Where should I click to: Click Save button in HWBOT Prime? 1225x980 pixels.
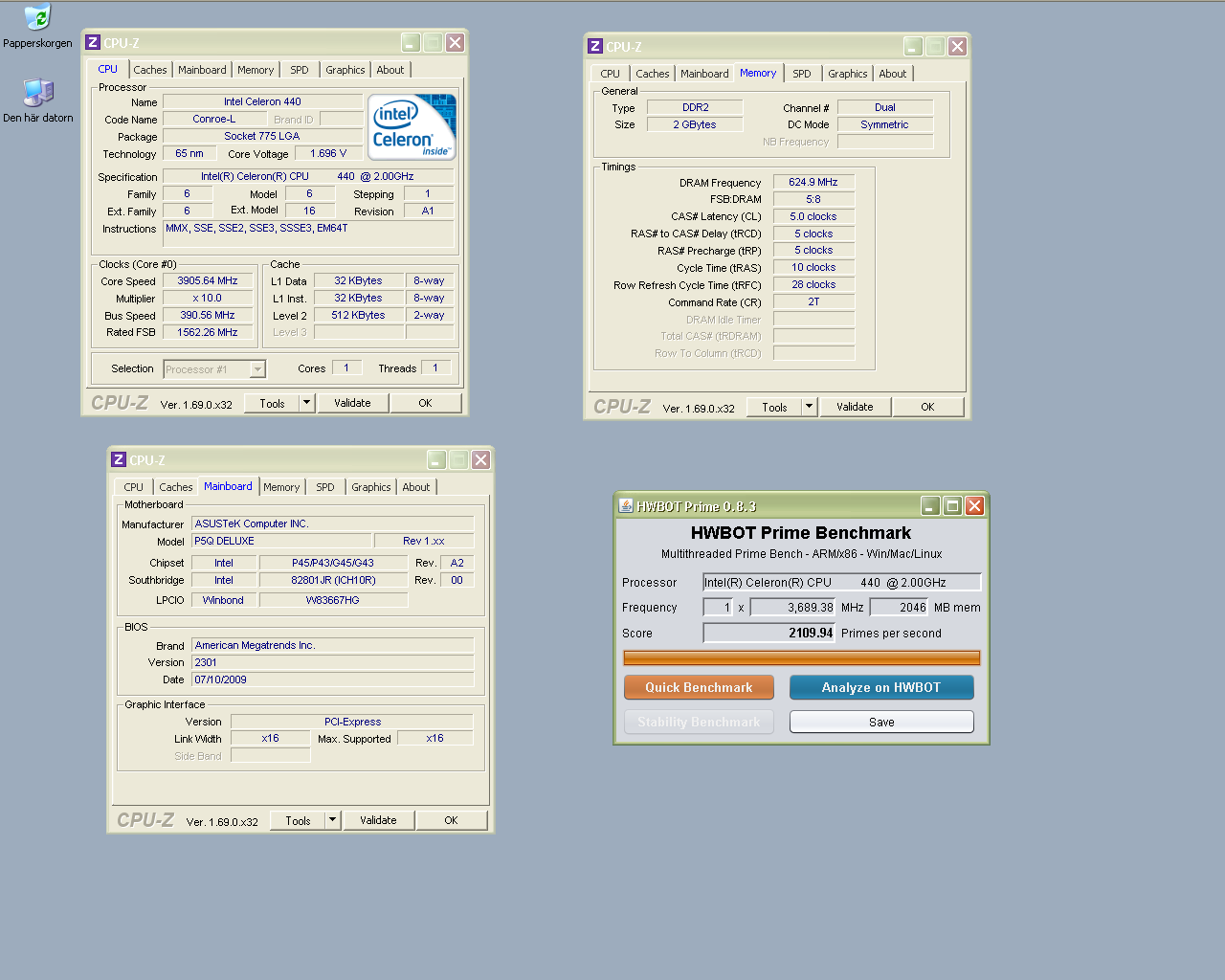coord(881,722)
